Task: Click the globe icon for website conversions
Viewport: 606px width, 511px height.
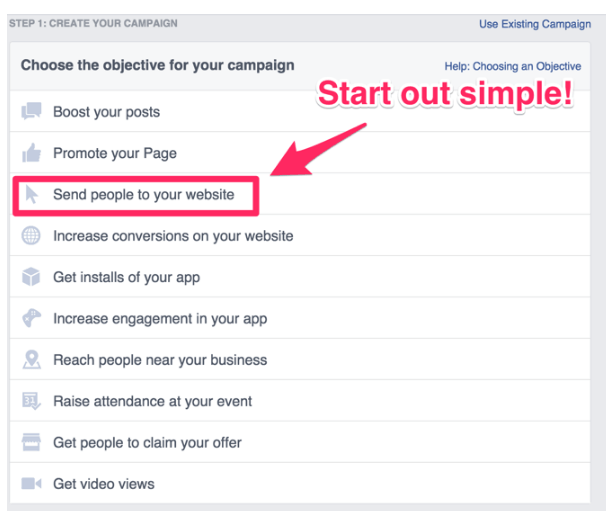Action: pos(31,235)
